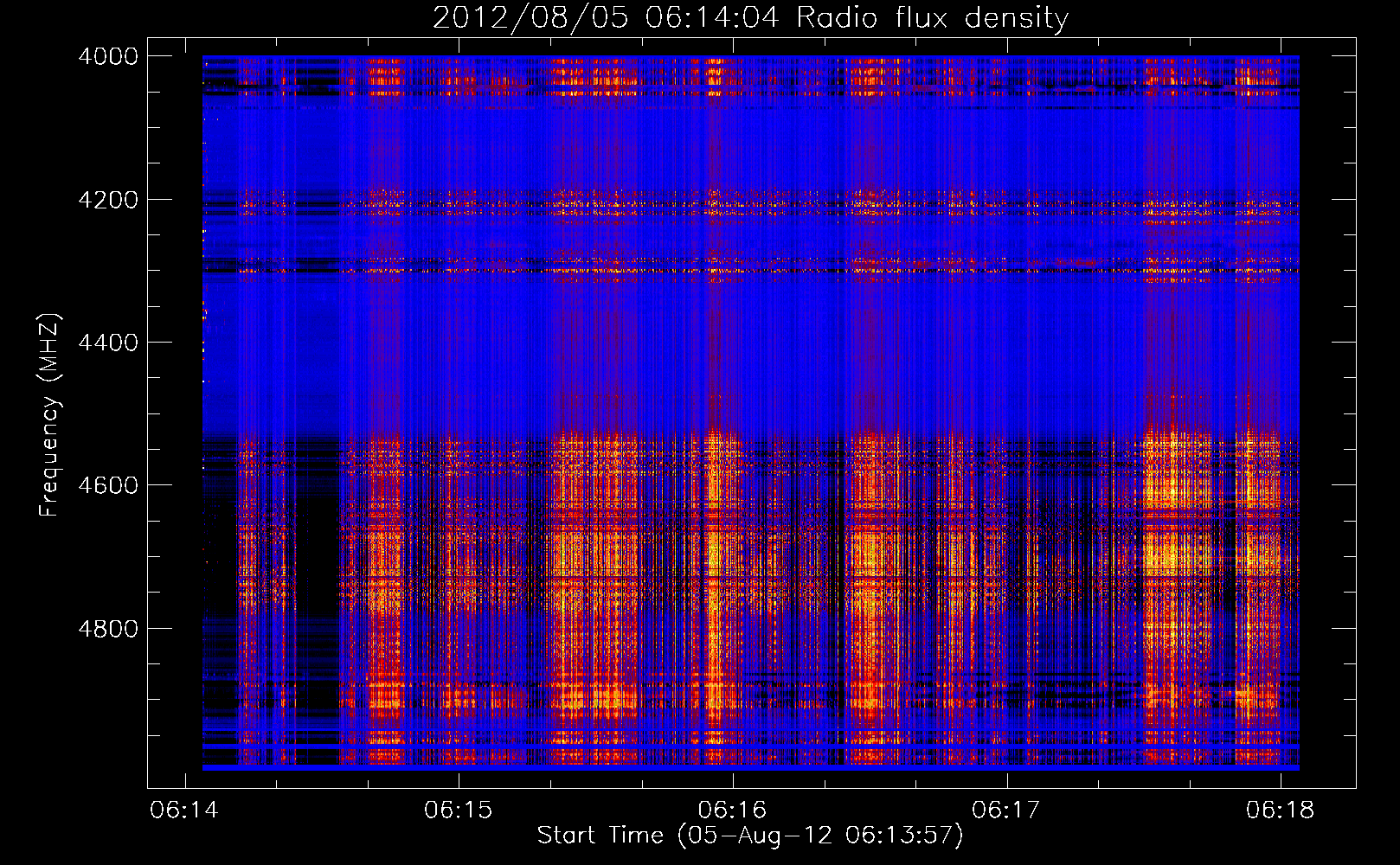Click the "Frequency (MHZ)" axis title
The width and height of the screenshot is (1400, 865).
click(x=50, y=415)
